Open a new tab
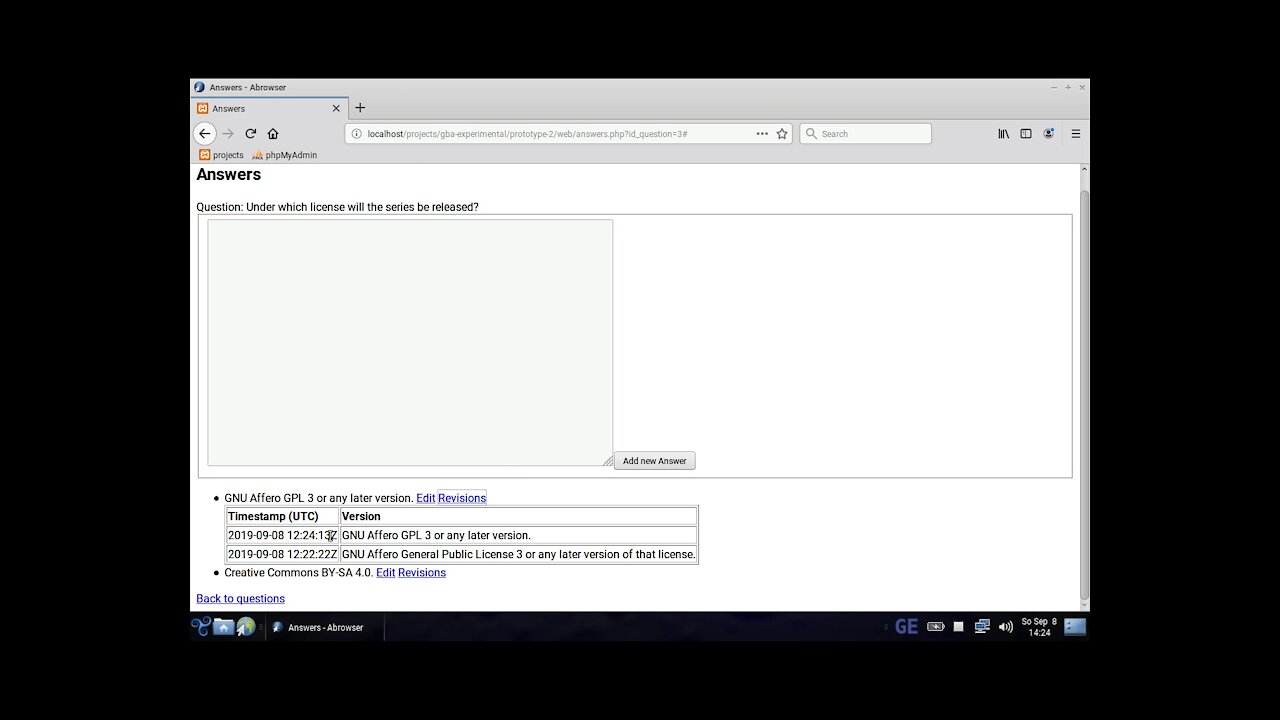1280x720 pixels. coord(360,108)
